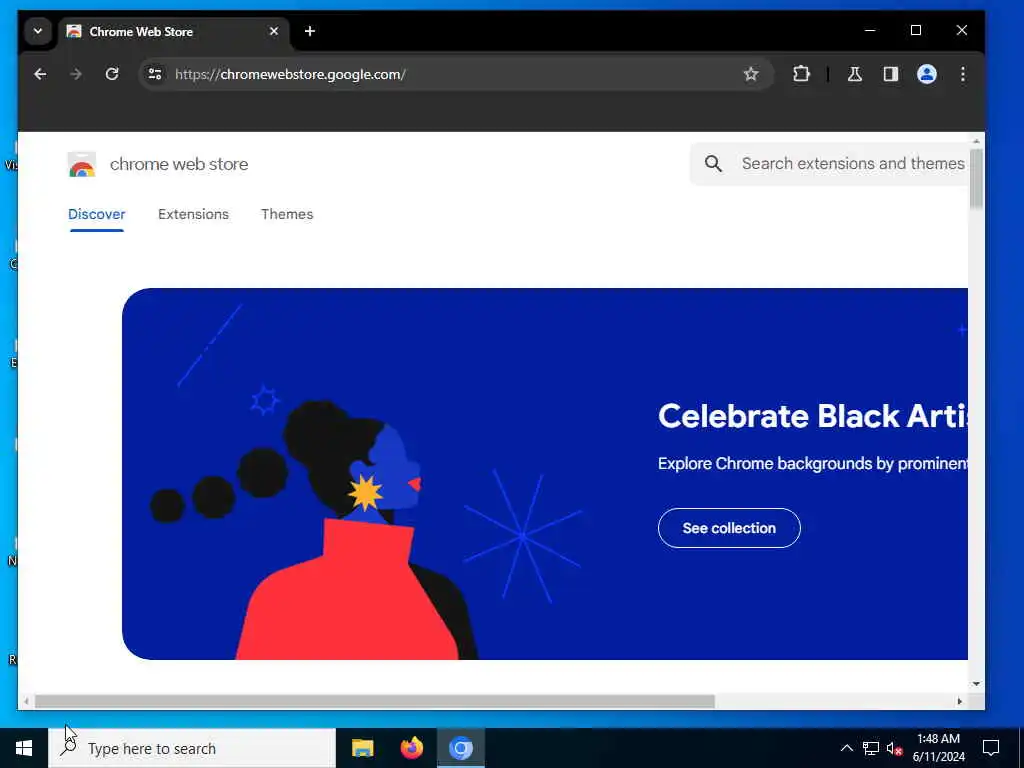Open network status tray icon
This screenshot has height=768, width=1024.
[x=871, y=748]
